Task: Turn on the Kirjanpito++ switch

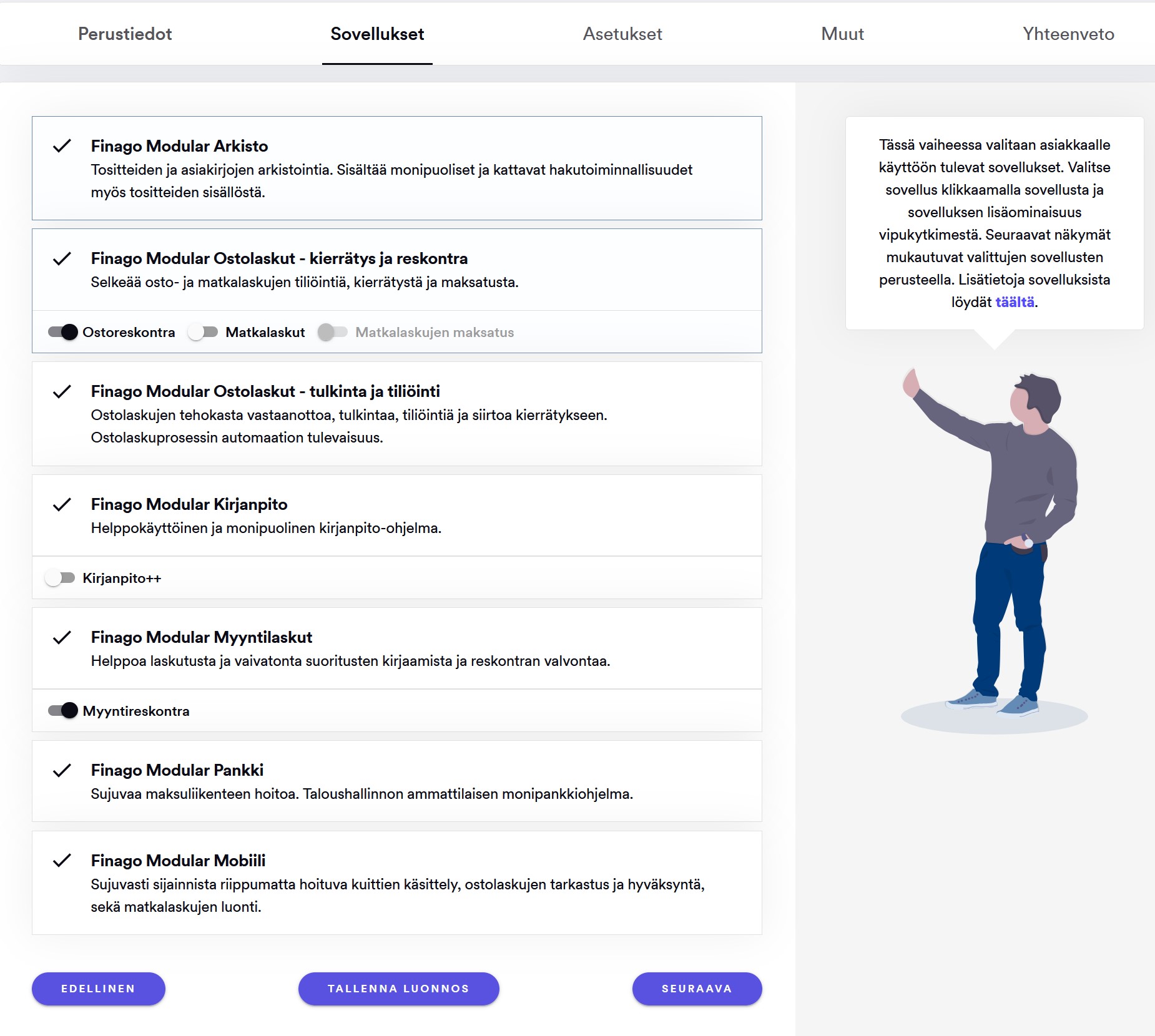Action: pyautogui.click(x=60, y=578)
